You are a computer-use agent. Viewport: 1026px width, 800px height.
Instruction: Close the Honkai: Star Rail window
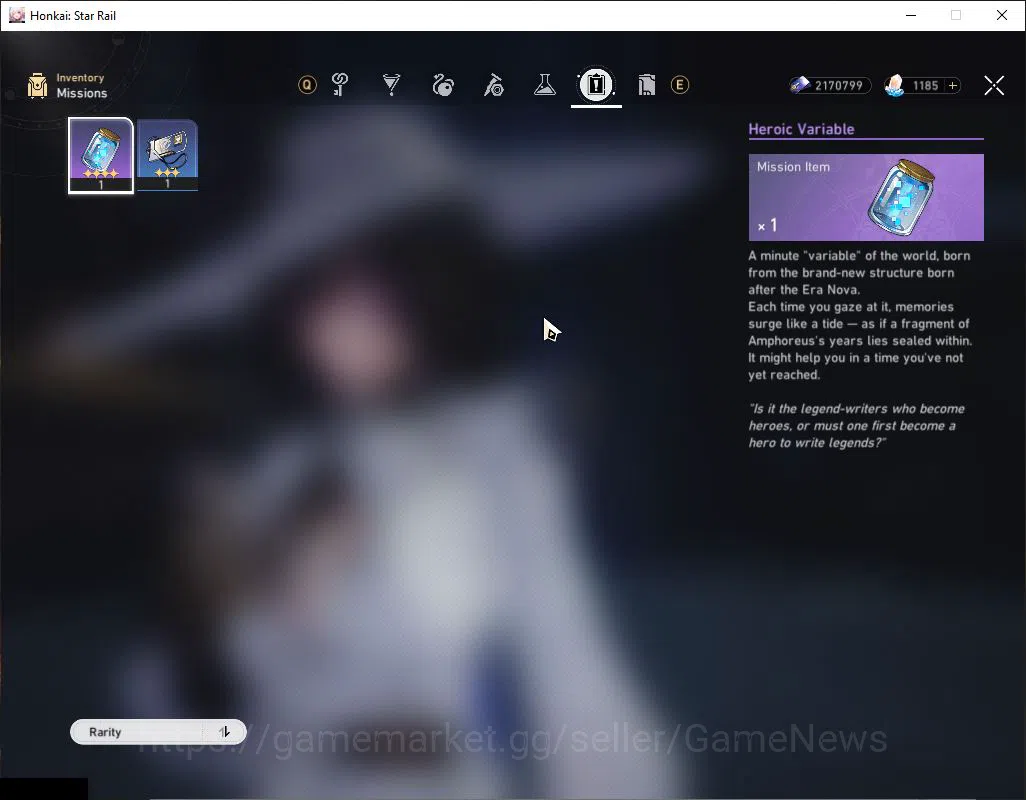tap(1002, 15)
